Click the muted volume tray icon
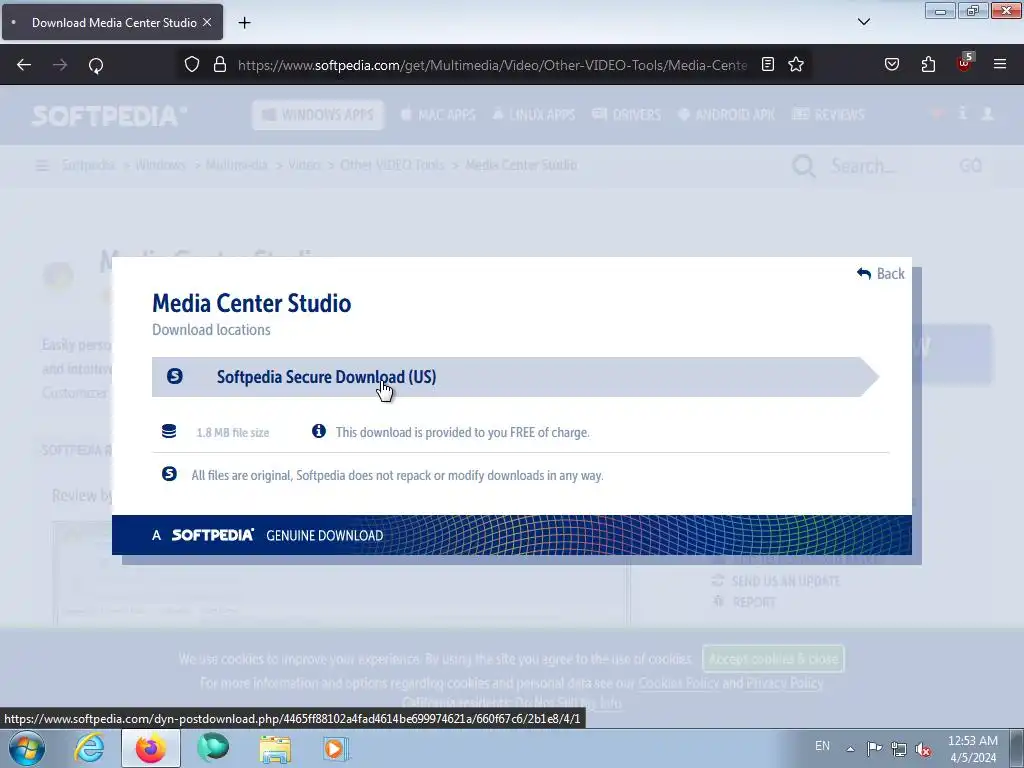 tap(923, 749)
